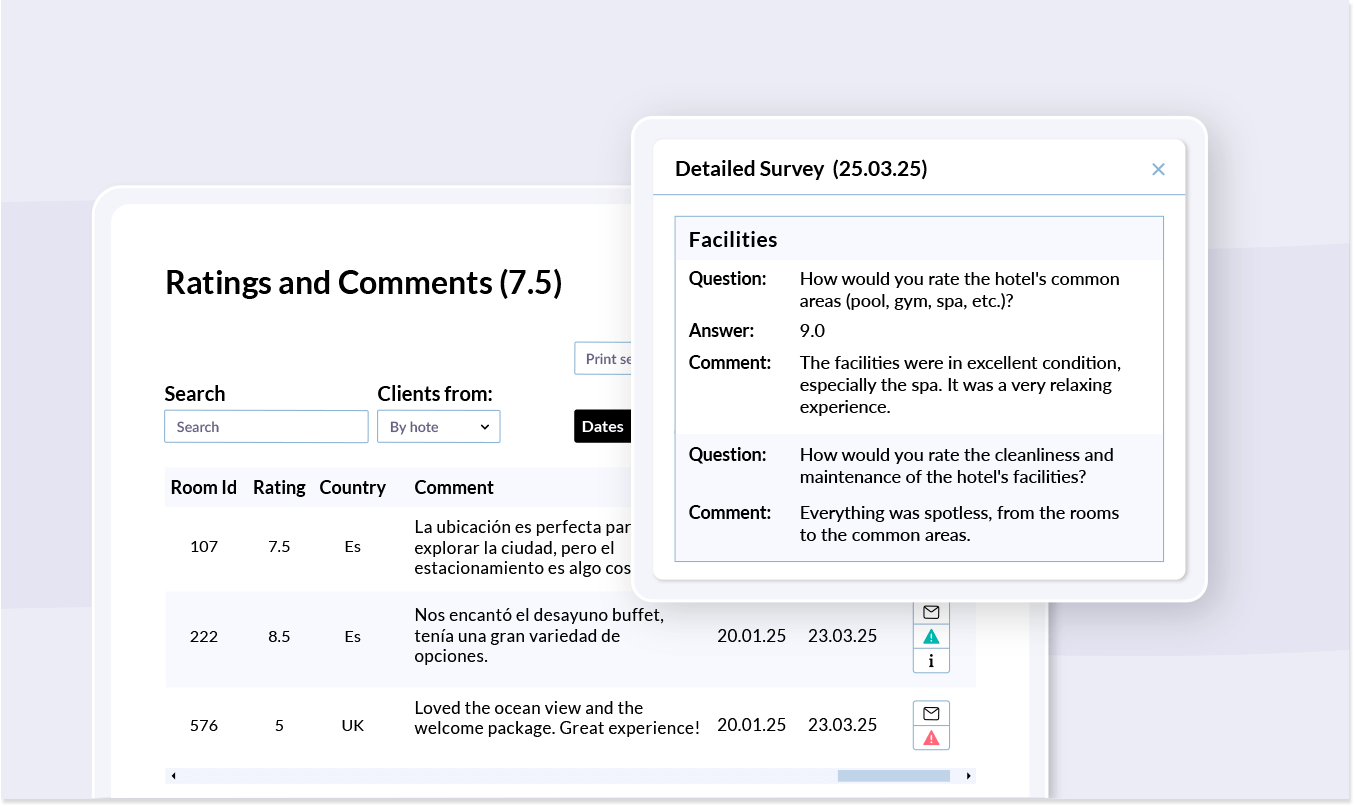Click the teal warning icon for room 222
1354x806 pixels.
click(931, 637)
